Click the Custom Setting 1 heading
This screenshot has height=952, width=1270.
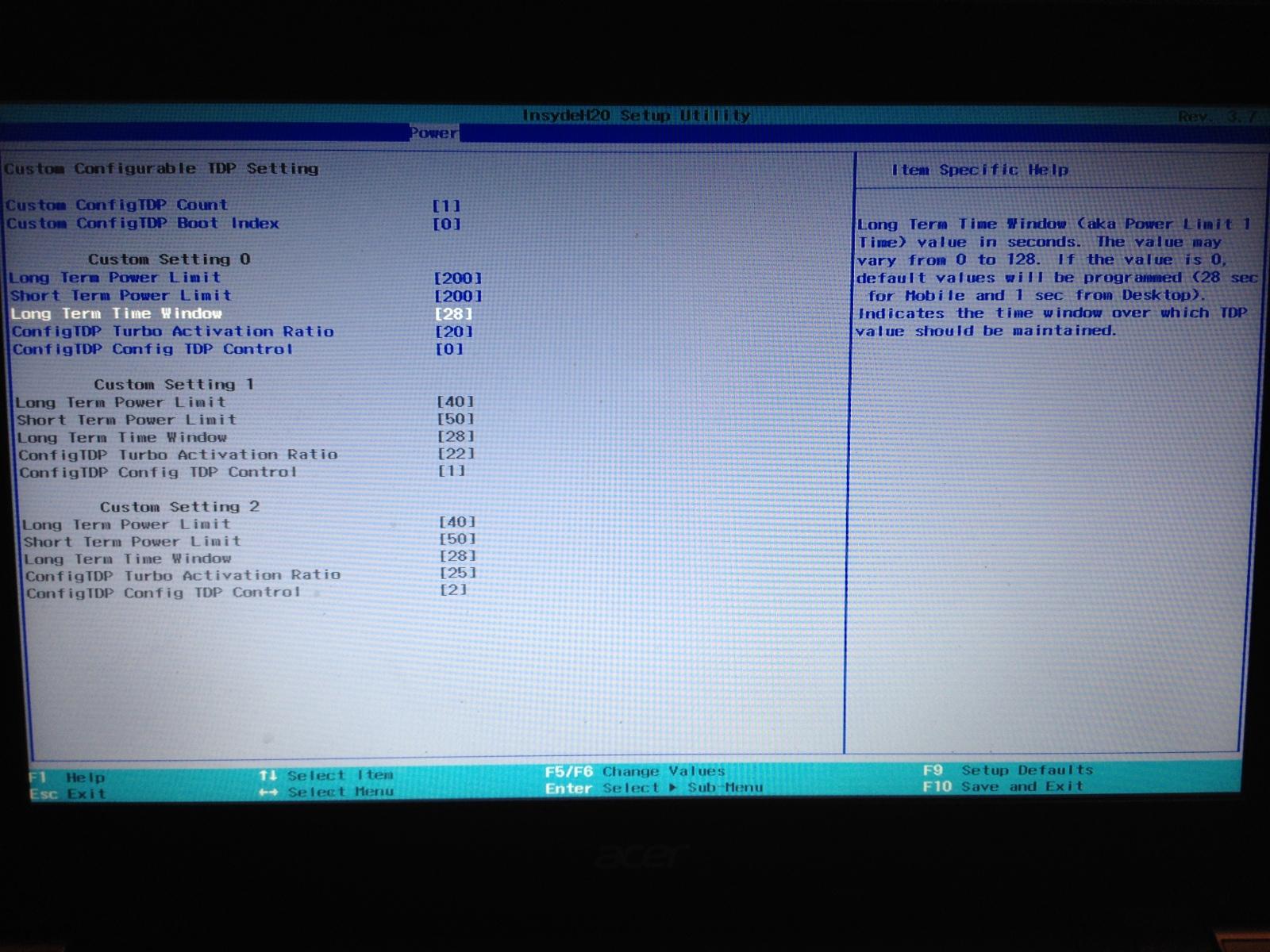174,384
